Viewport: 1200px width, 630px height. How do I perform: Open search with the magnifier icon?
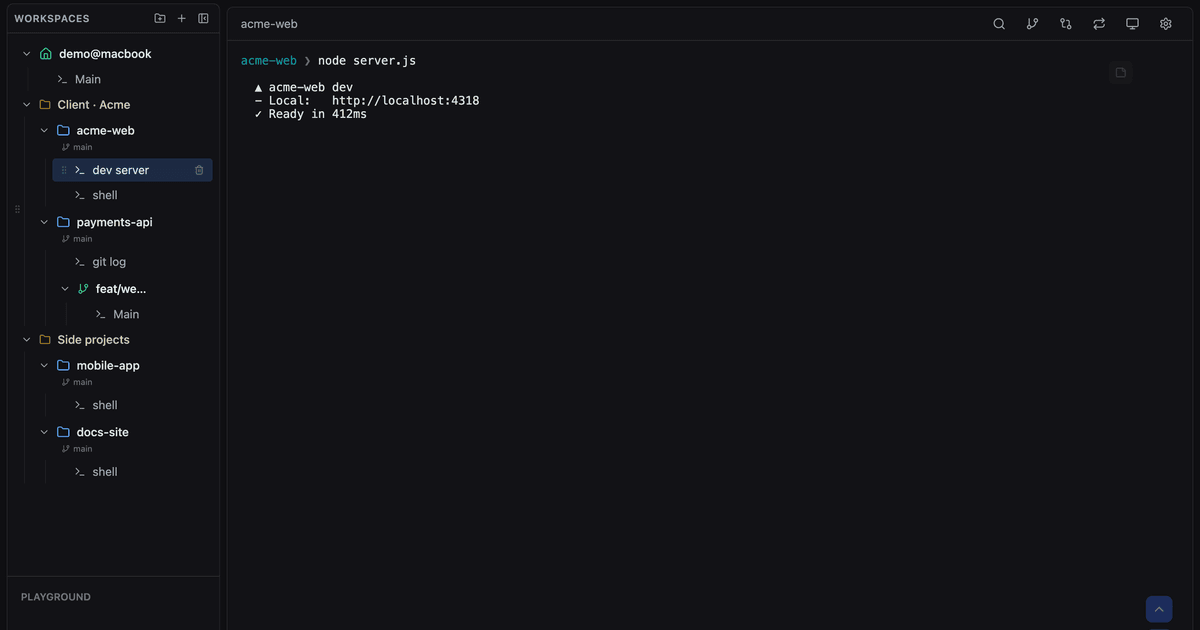pos(999,24)
